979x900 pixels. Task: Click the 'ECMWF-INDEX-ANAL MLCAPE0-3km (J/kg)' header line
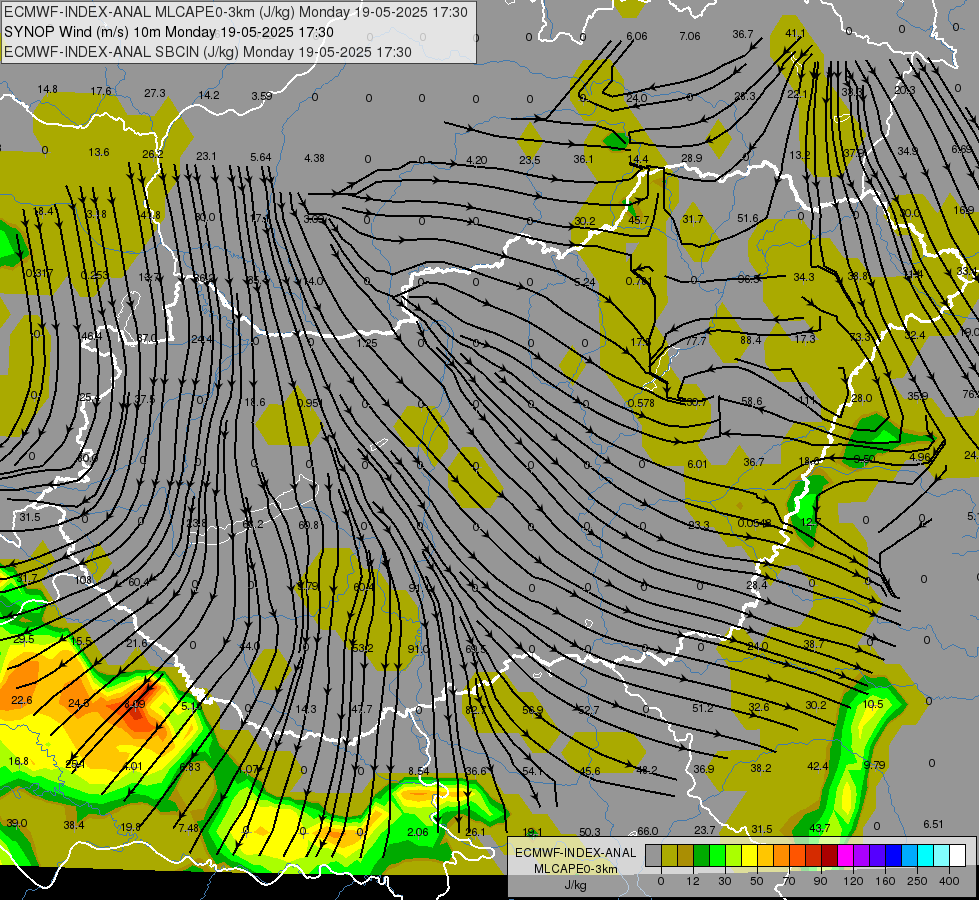tap(235, 12)
